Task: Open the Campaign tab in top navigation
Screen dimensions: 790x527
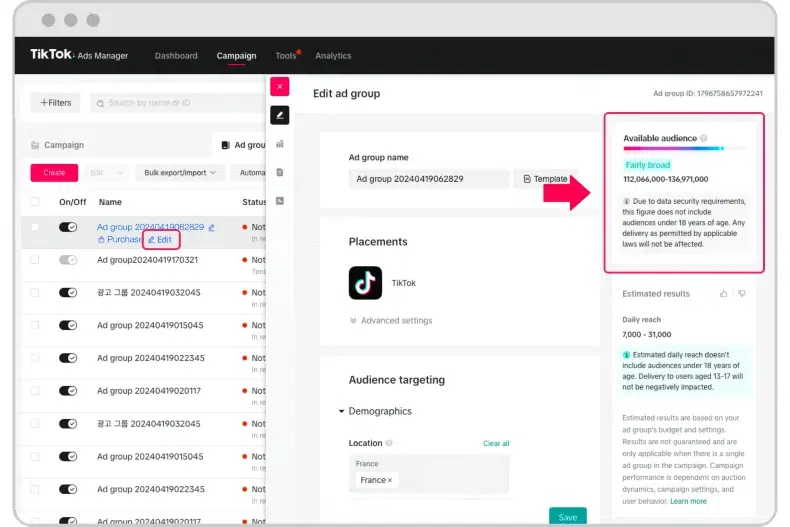Action: pos(236,55)
